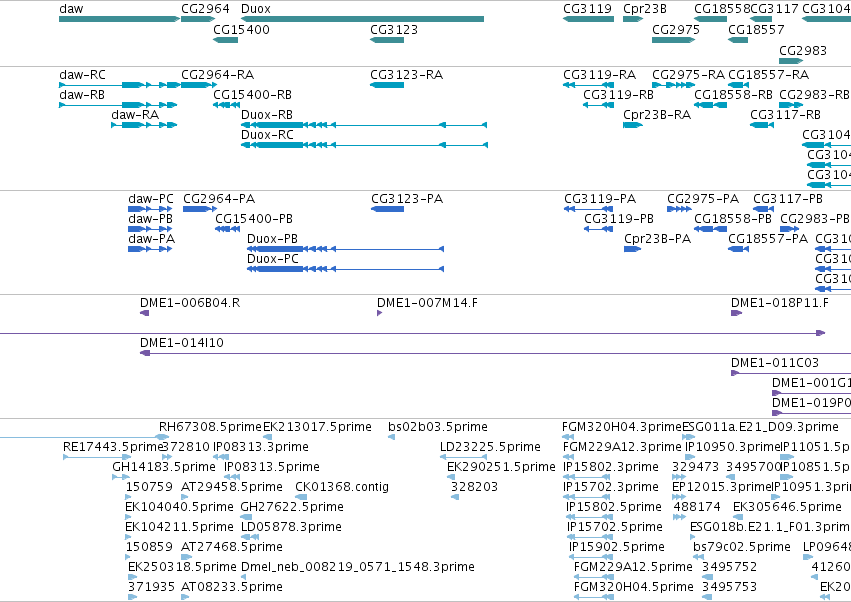Click the daw-PB protein feature
This screenshot has height=602, width=851.
(x=150, y=229)
